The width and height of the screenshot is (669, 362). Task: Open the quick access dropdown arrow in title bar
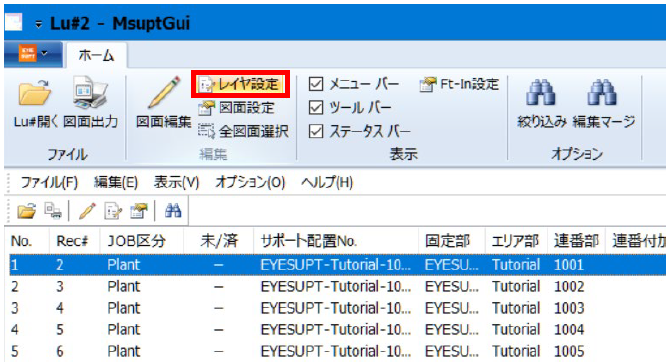(x=38, y=25)
